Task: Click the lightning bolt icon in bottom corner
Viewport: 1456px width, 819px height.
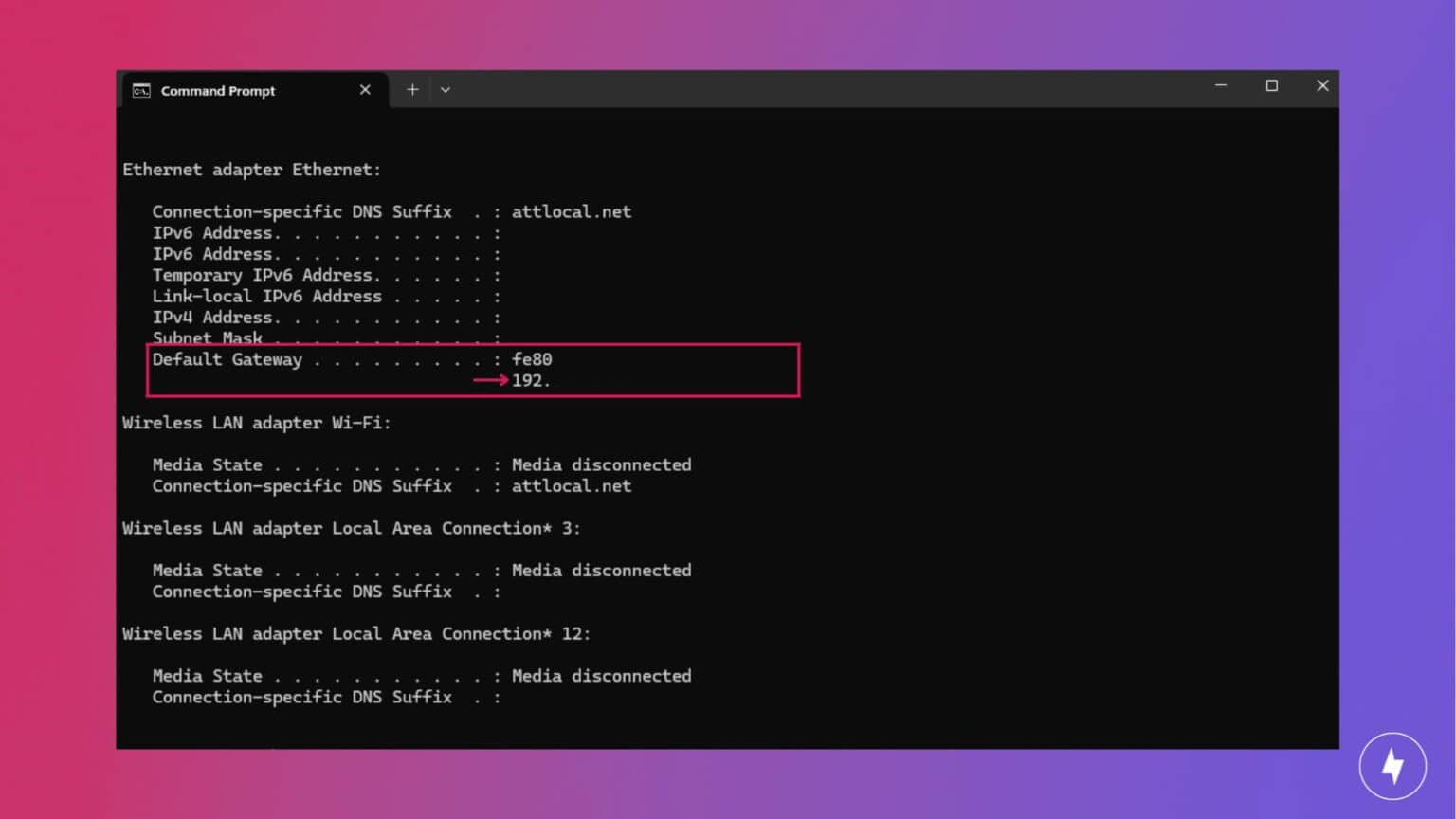Action: [x=1392, y=765]
